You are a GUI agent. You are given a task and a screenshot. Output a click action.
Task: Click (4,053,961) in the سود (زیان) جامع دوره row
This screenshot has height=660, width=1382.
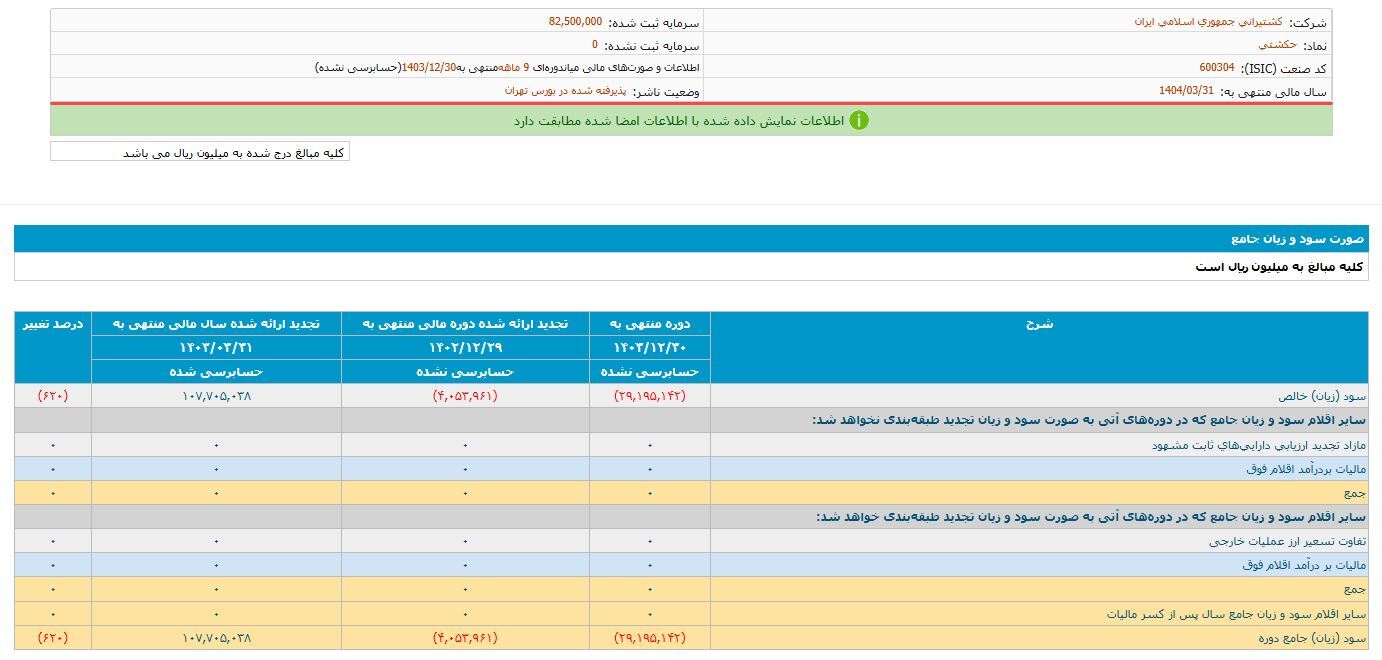[465, 638]
